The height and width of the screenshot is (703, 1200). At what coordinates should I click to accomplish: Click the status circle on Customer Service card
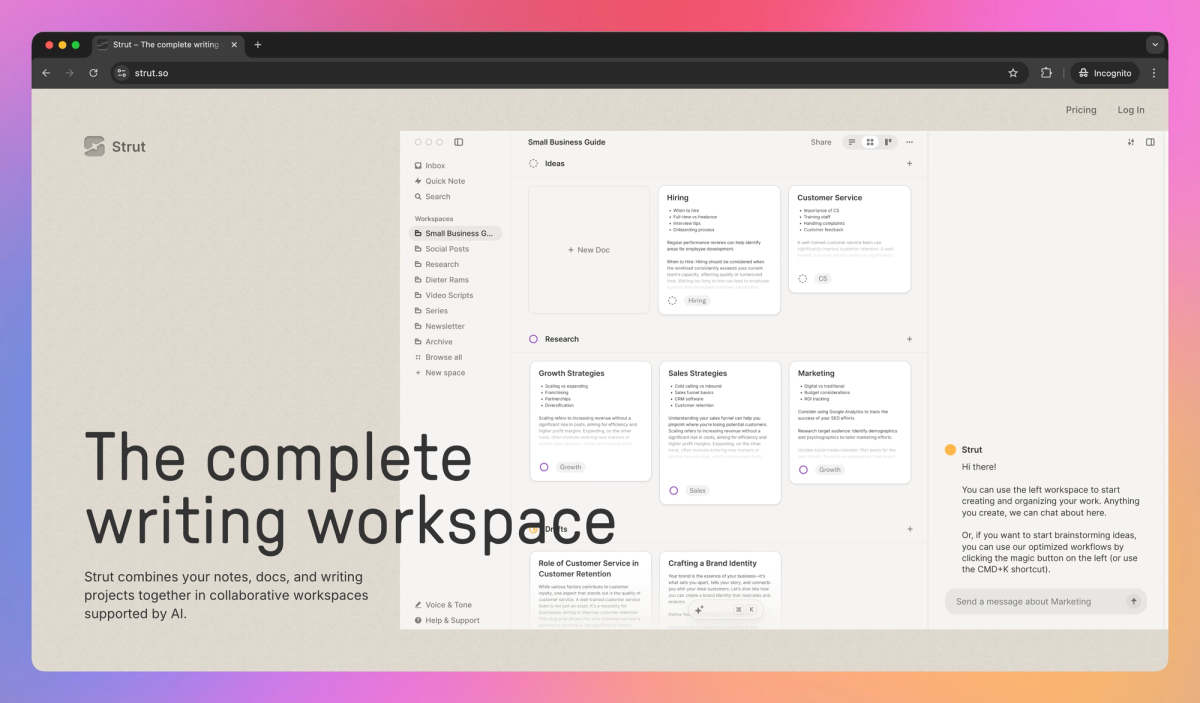pyautogui.click(x=802, y=279)
